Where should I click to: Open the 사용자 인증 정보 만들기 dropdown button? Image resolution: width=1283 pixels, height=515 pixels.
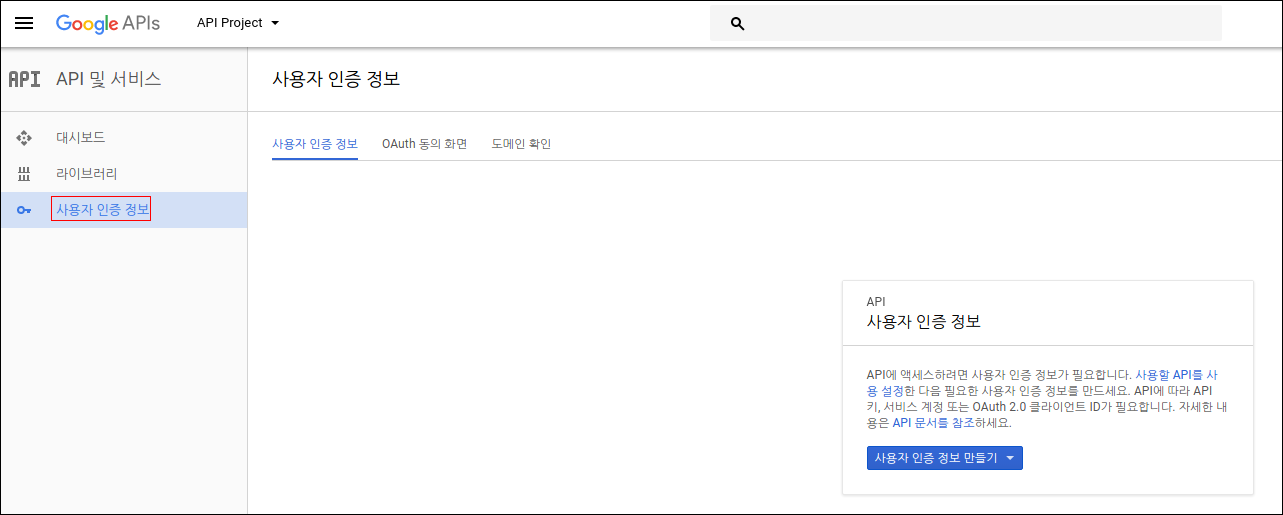[944, 458]
